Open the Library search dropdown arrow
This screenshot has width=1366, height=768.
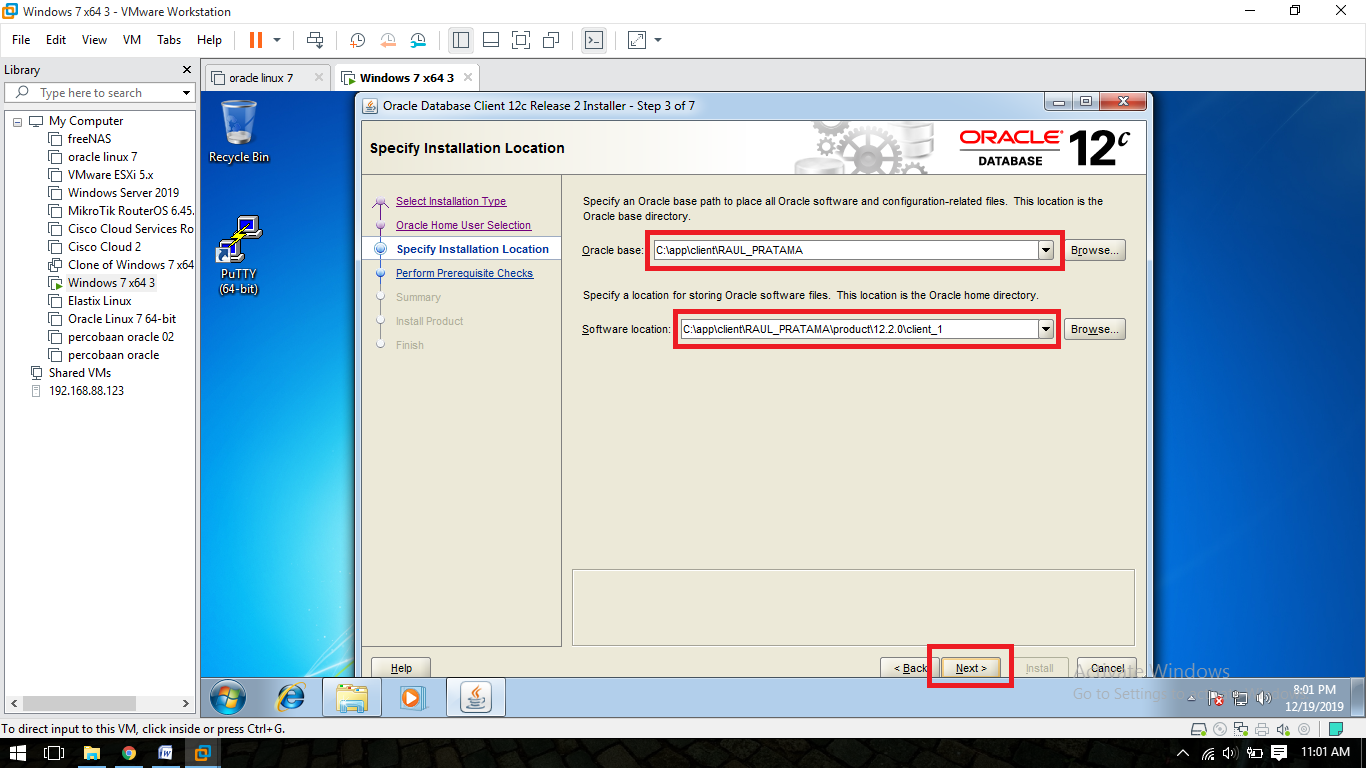click(186, 93)
